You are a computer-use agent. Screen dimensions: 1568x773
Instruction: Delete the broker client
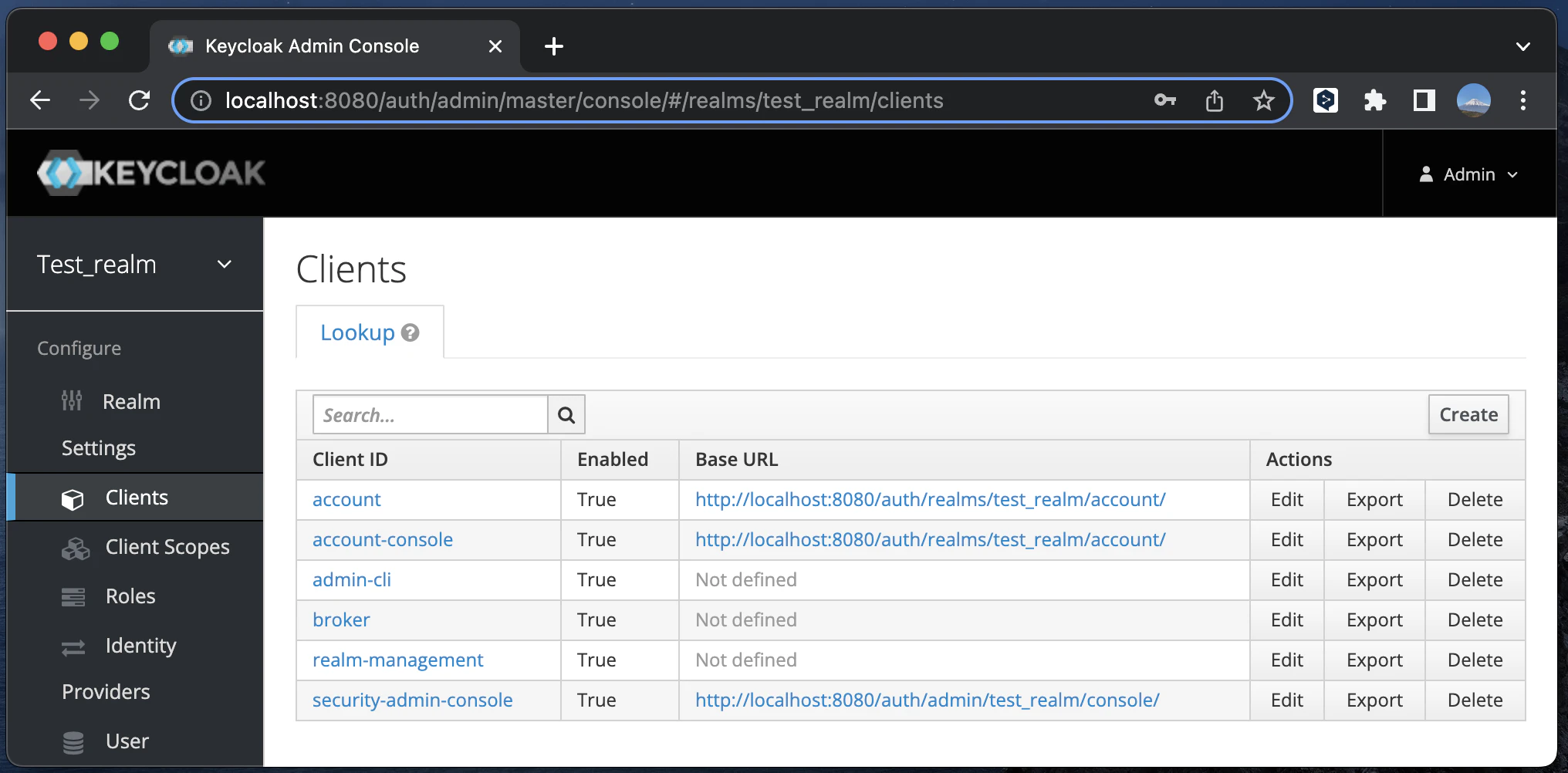[1475, 620]
